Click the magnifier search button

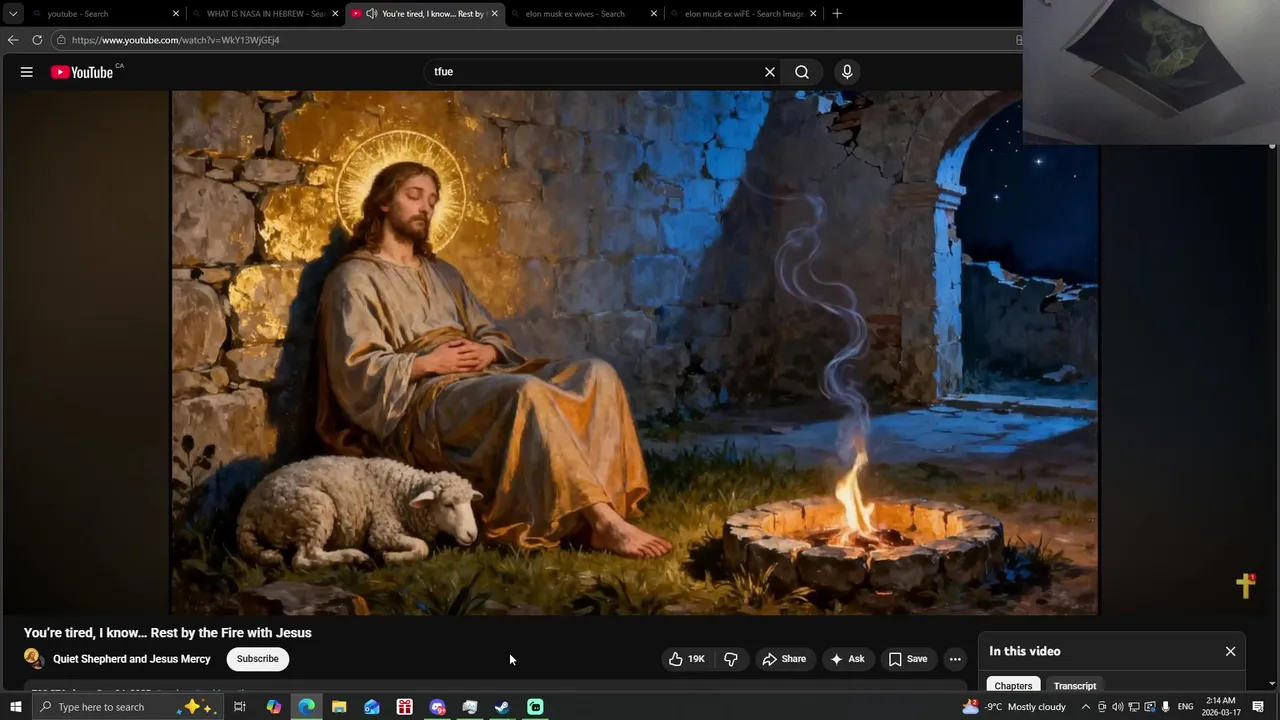coord(802,72)
